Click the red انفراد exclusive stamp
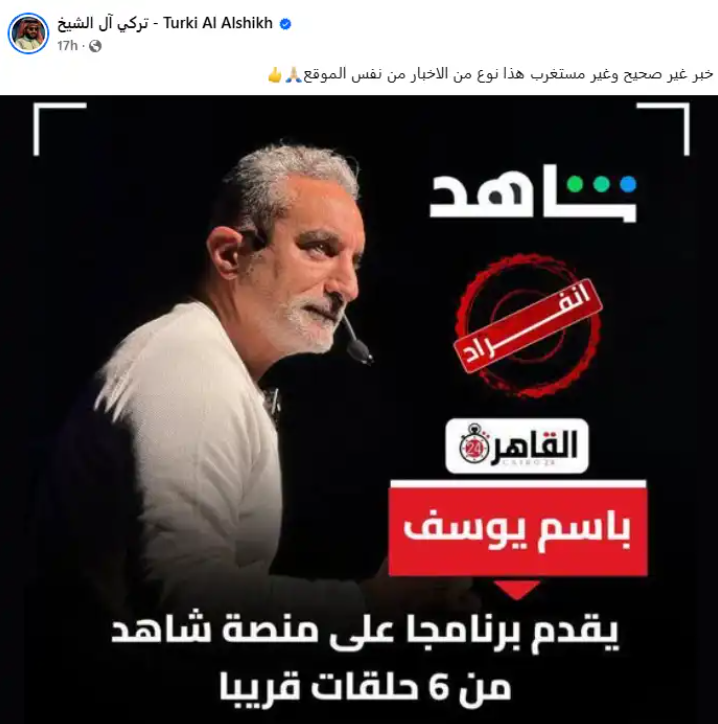Viewport: 718px width, 724px height. coord(528,325)
